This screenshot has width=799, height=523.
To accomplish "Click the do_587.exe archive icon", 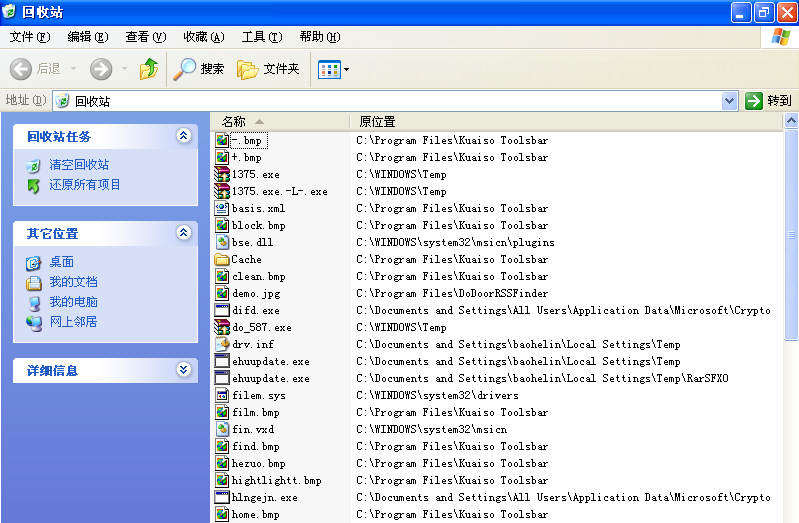I will click(x=222, y=327).
